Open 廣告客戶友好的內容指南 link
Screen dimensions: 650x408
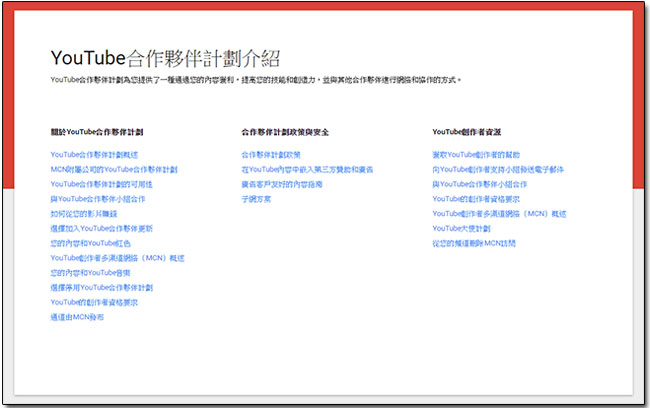pos(282,184)
